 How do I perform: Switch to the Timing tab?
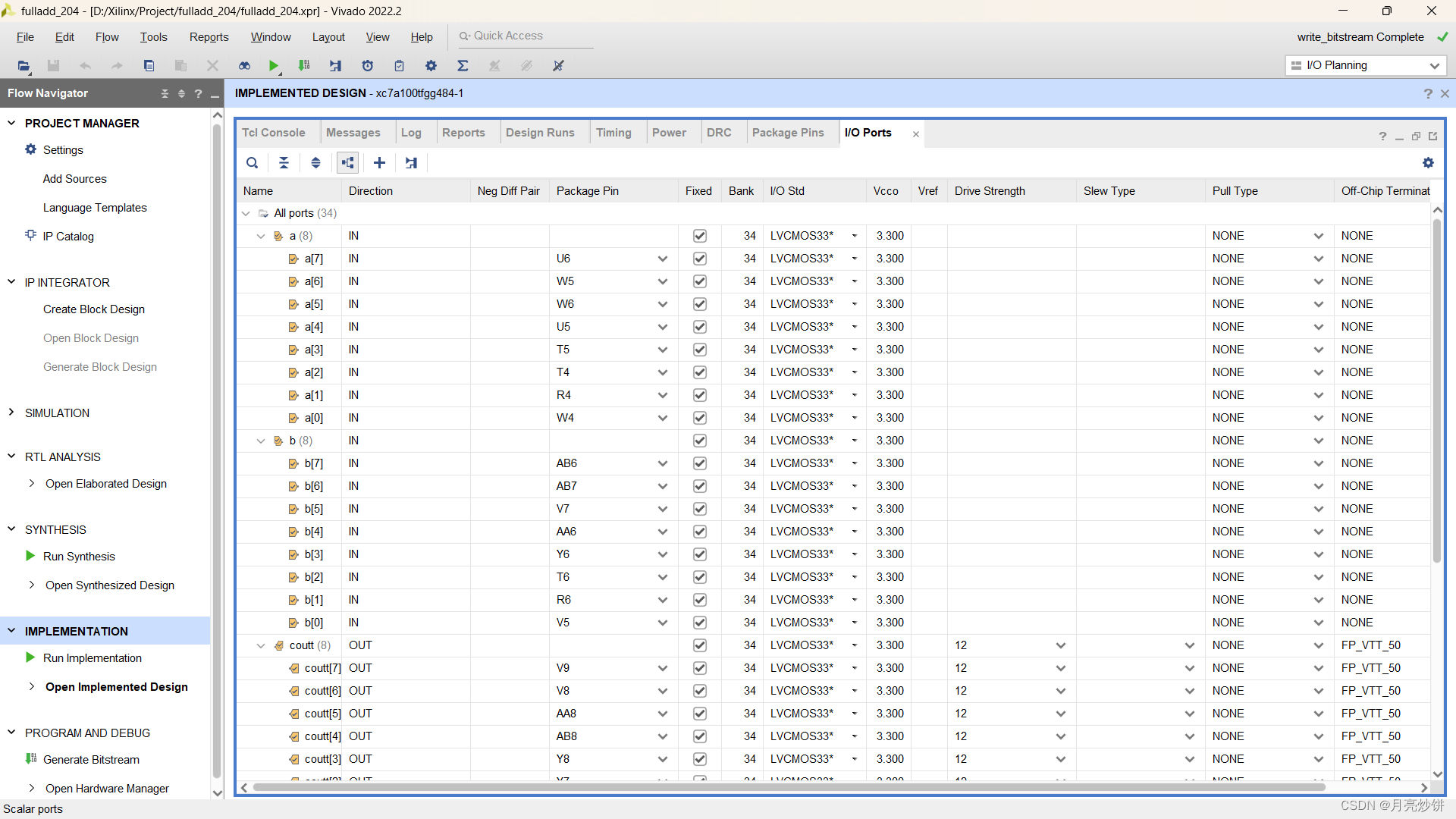pos(613,133)
